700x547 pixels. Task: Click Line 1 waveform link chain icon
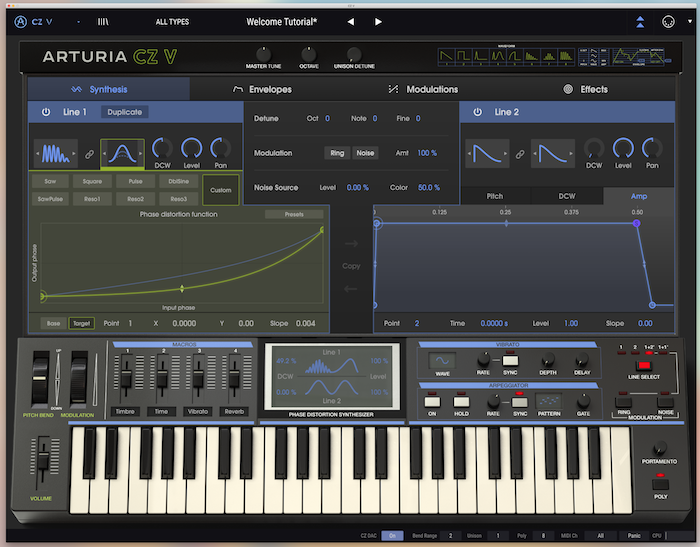[x=89, y=154]
